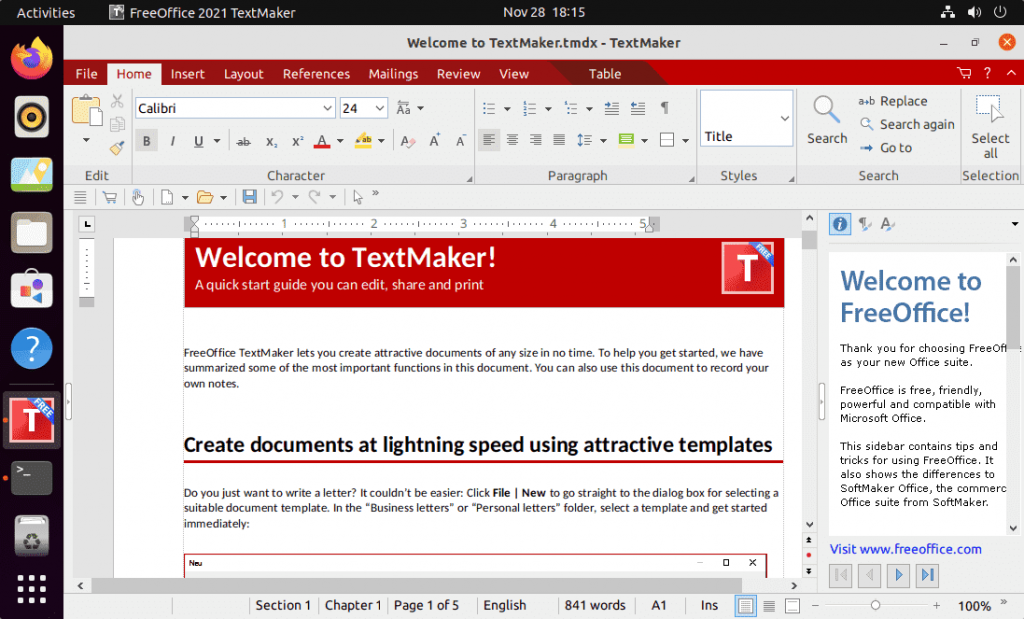Center the paragraph
This screenshot has height=619, width=1024.
pyautogui.click(x=513, y=140)
